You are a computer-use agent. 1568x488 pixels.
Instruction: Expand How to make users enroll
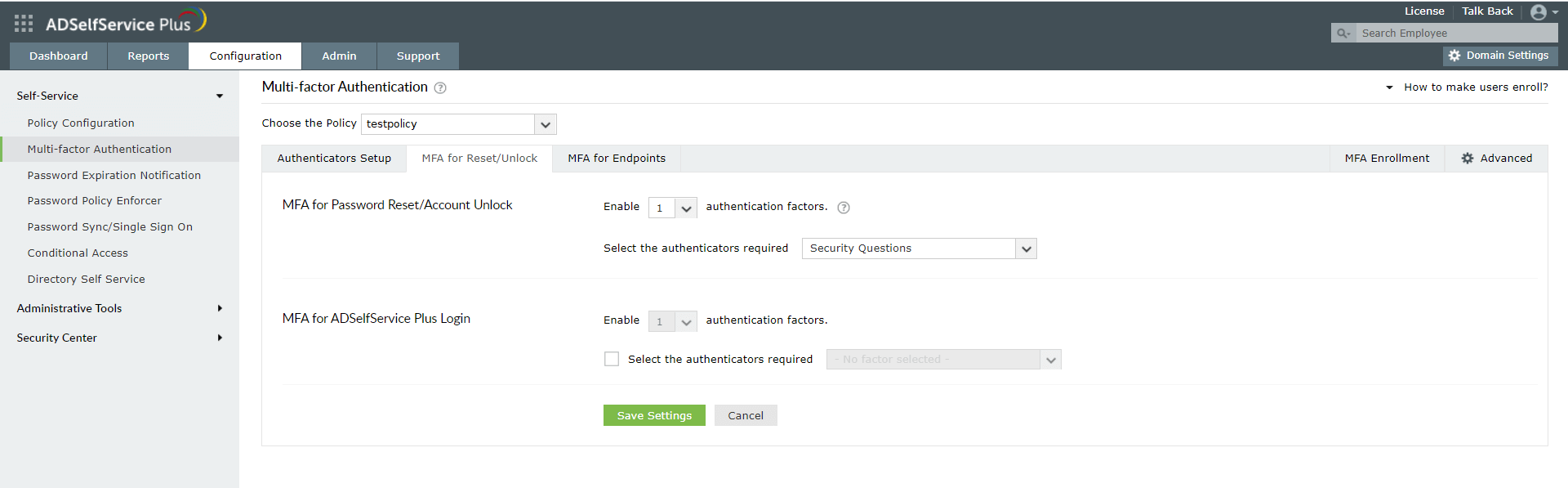tap(1475, 87)
